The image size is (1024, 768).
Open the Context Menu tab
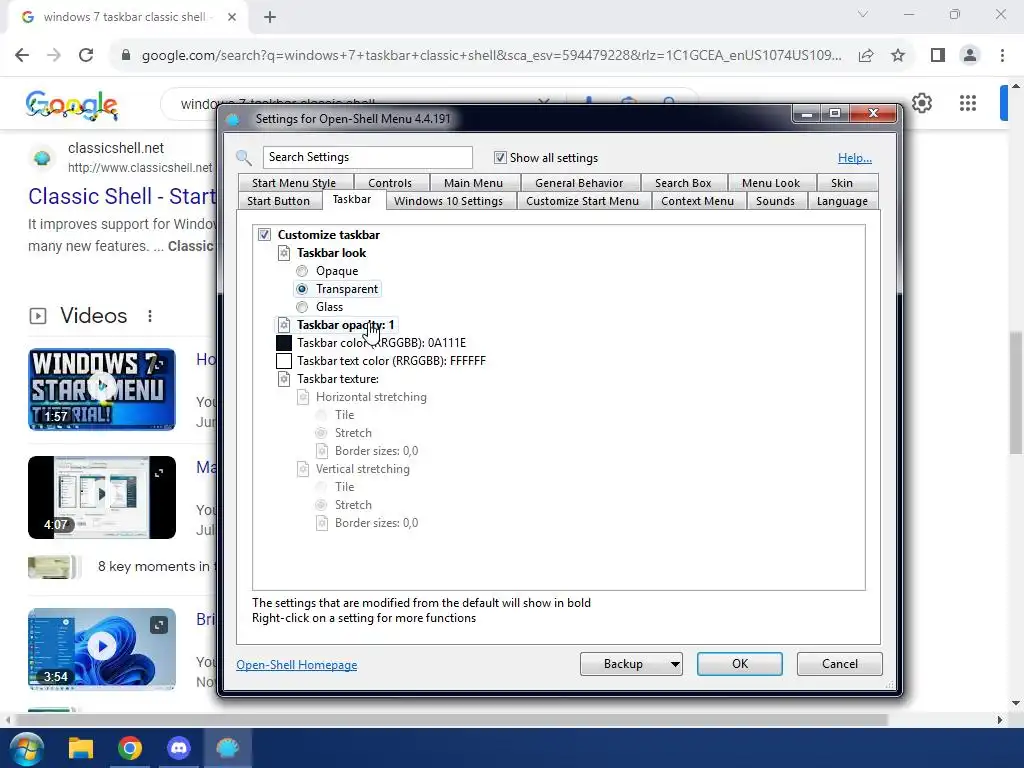coord(697,201)
